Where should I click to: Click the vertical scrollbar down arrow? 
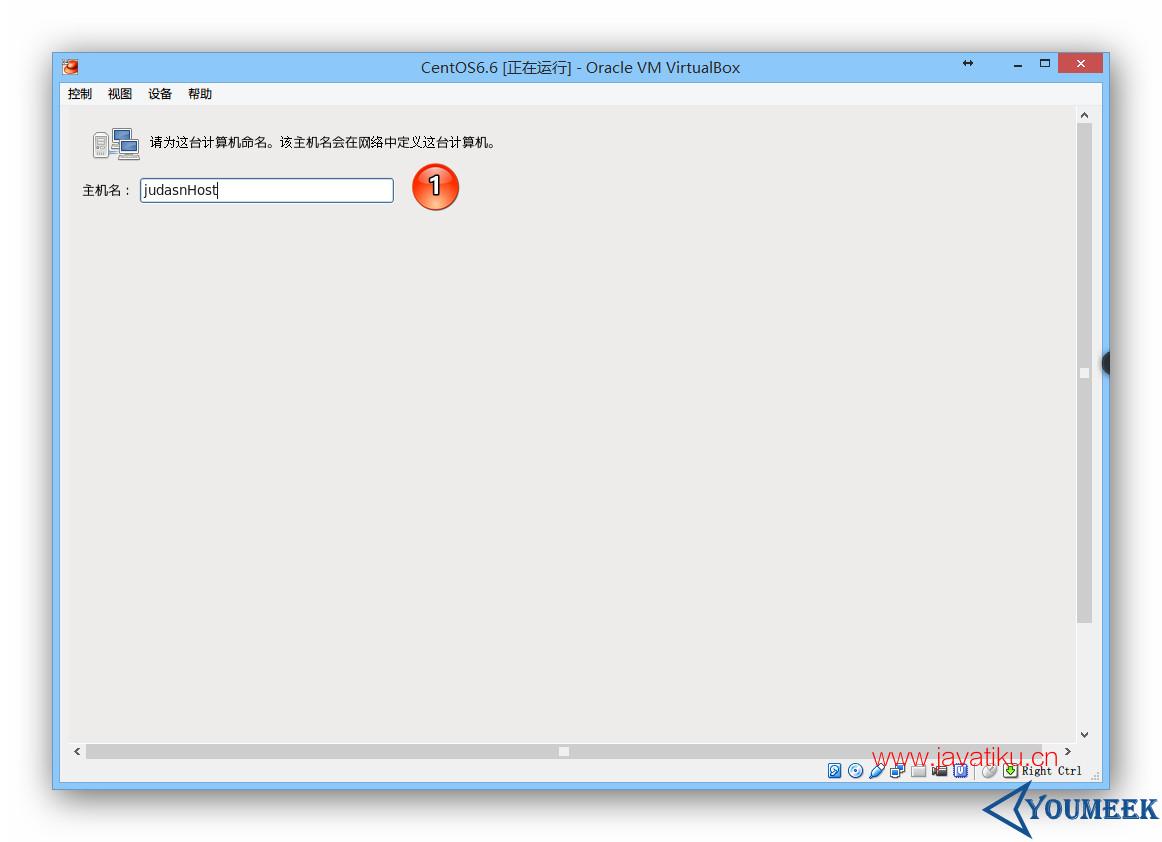(1084, 735)
